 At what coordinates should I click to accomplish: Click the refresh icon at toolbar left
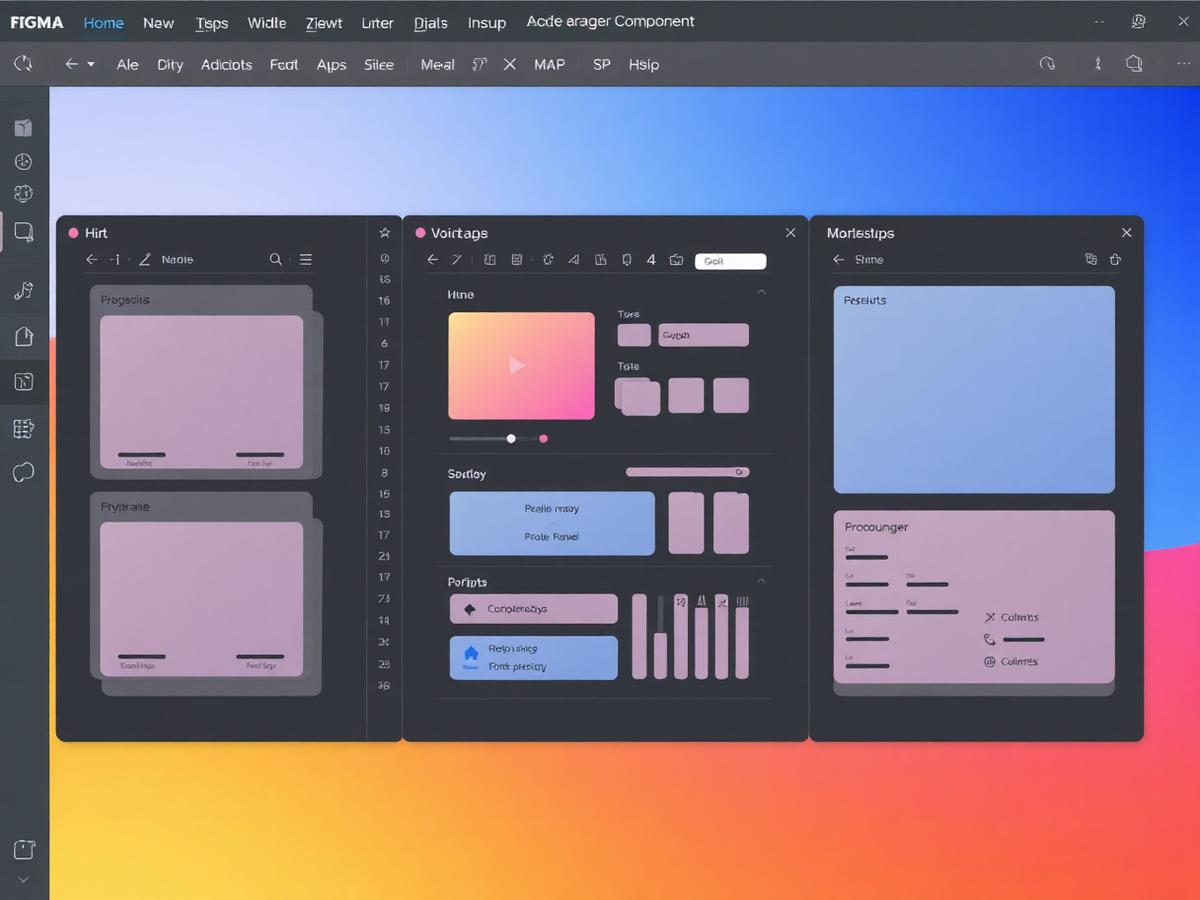point(23,64)
